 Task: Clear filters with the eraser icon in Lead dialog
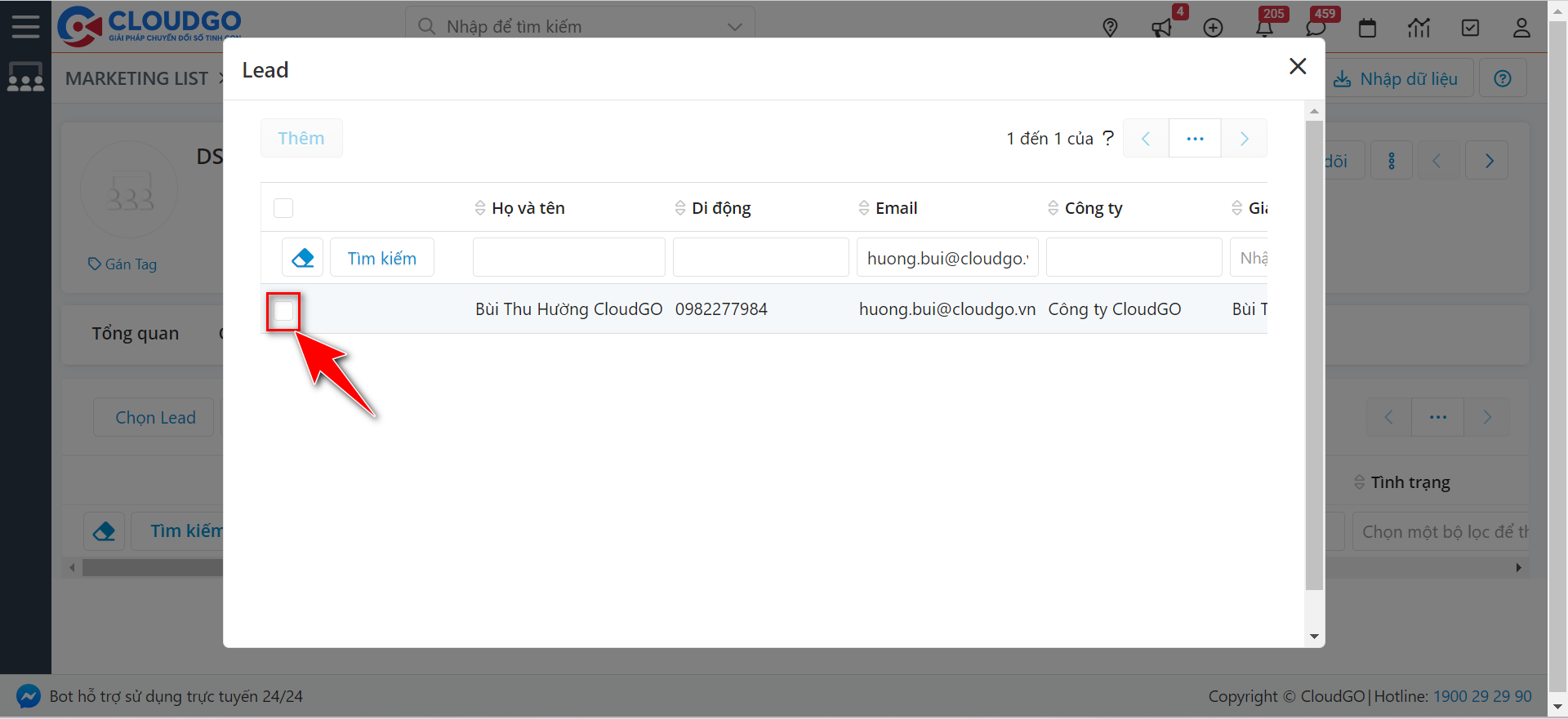(302, 258)
